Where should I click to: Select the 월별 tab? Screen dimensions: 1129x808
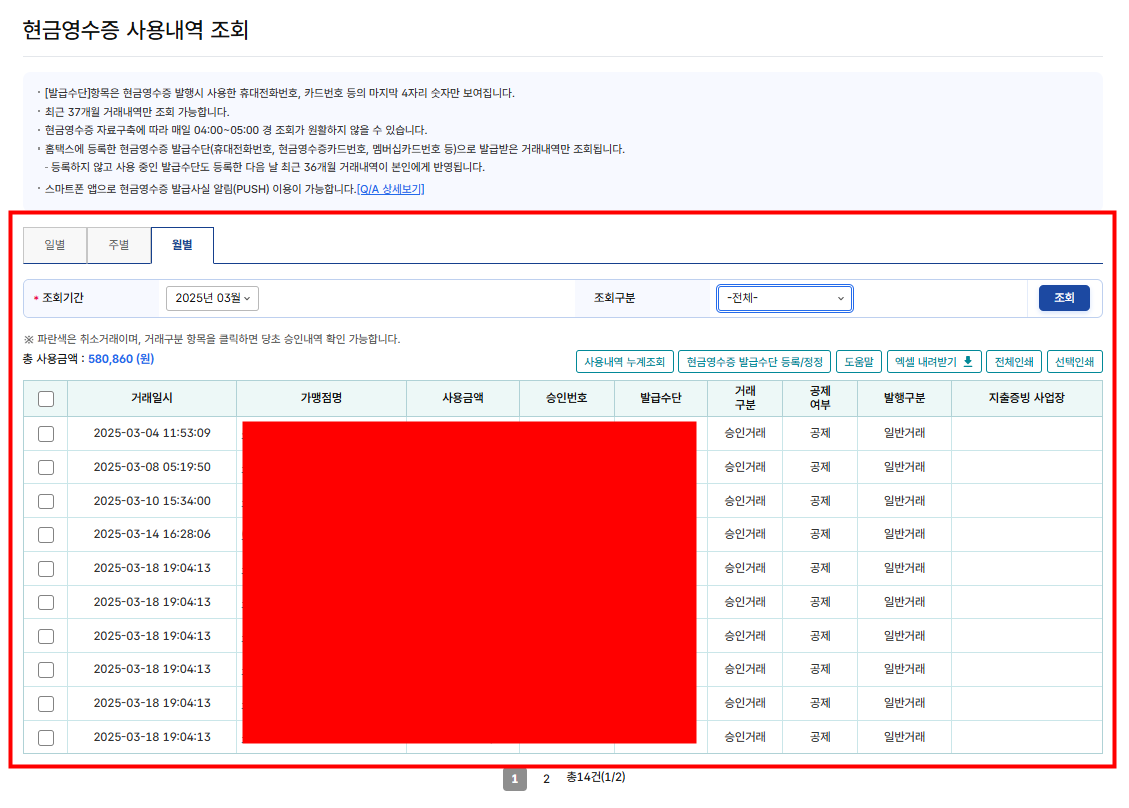click(182, 245)
